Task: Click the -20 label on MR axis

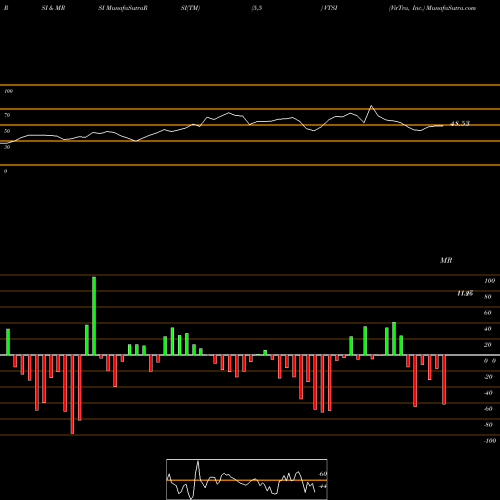Action: [488, 377]
